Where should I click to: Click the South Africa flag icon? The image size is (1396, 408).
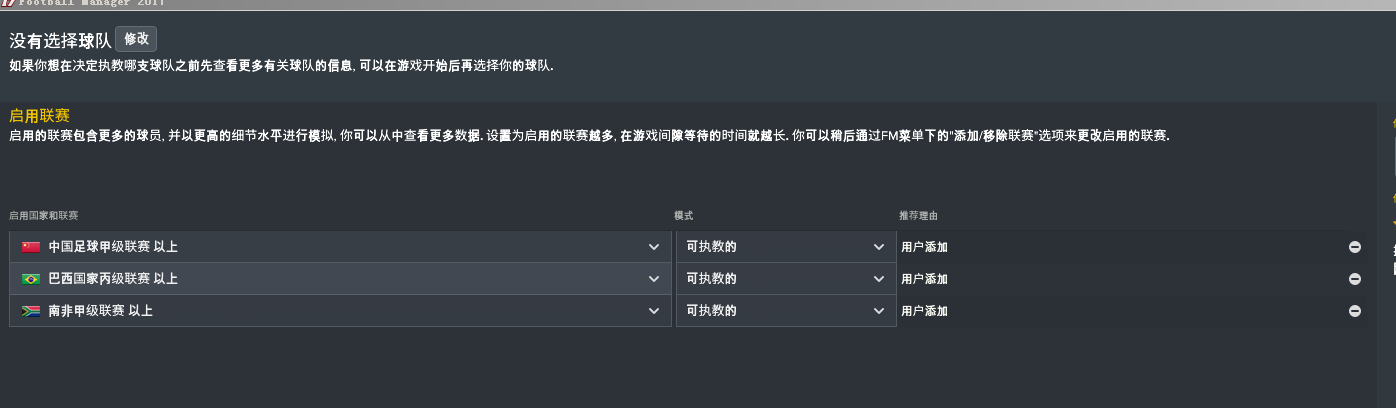click(30, 311)
